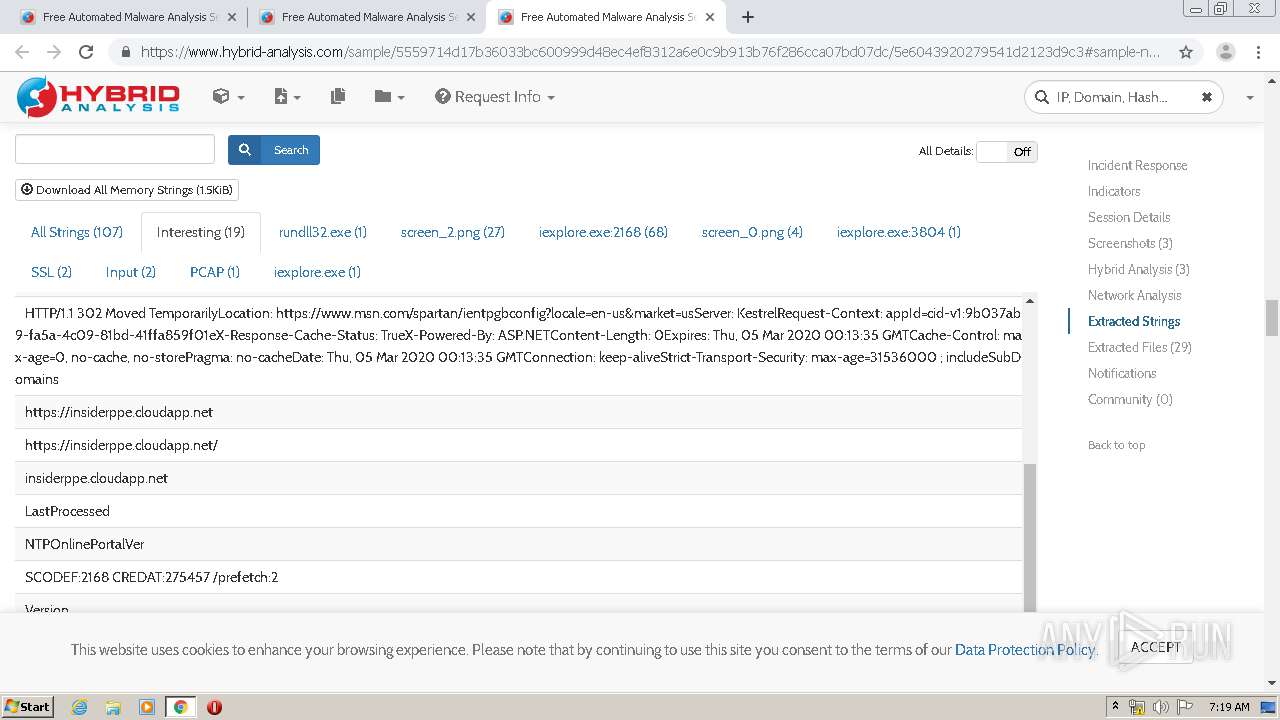Open the iexplore.exe:3804 (1) tab

(x=899, y=232)
